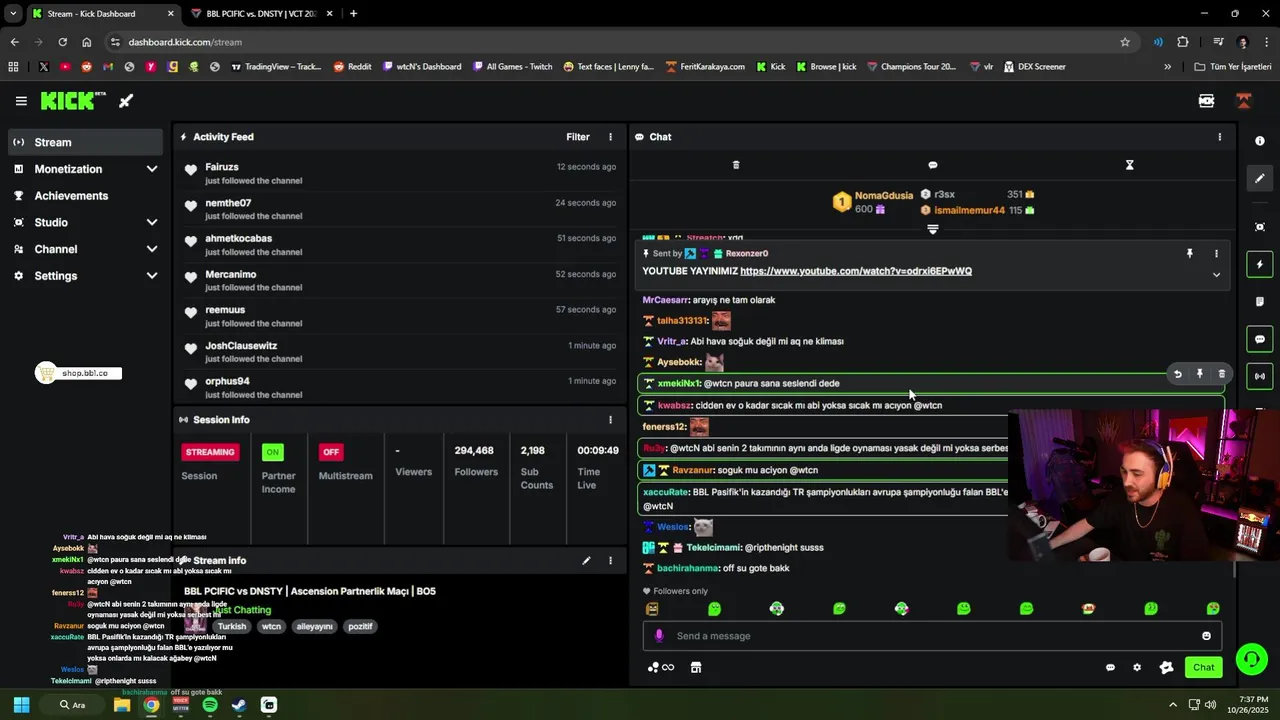Open a new browser tab
Viewport: 1280px width, 720px height.
click(x=353, y=14)
